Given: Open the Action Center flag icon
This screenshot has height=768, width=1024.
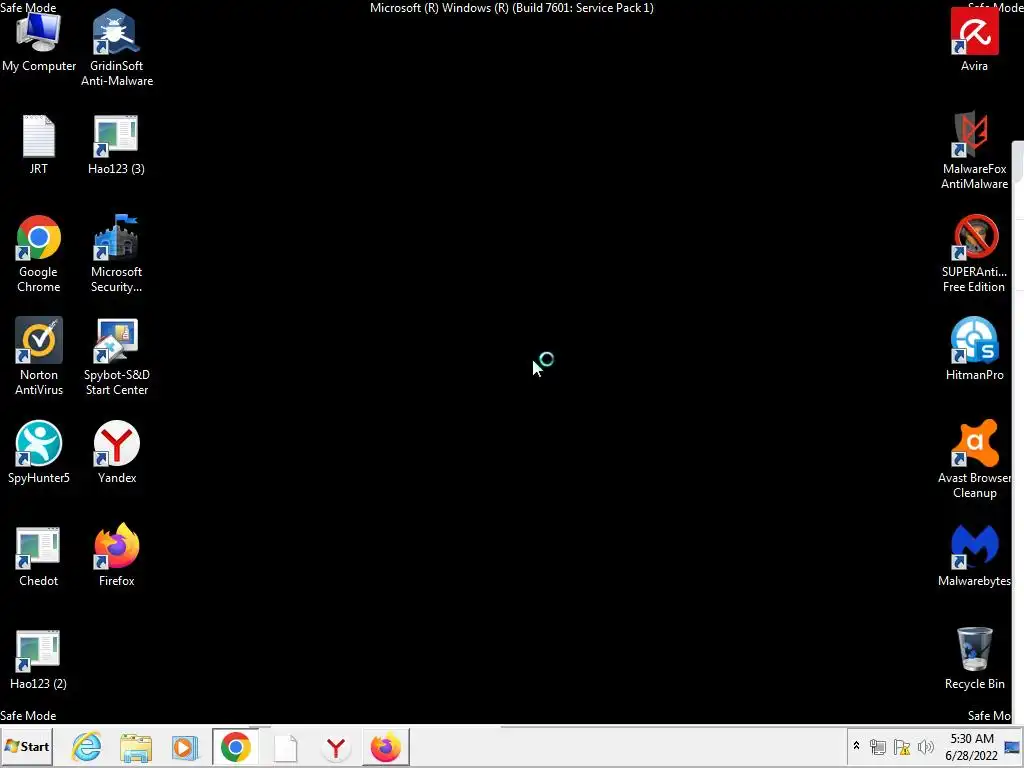Looking at the screenshot, I should (902, 747).
